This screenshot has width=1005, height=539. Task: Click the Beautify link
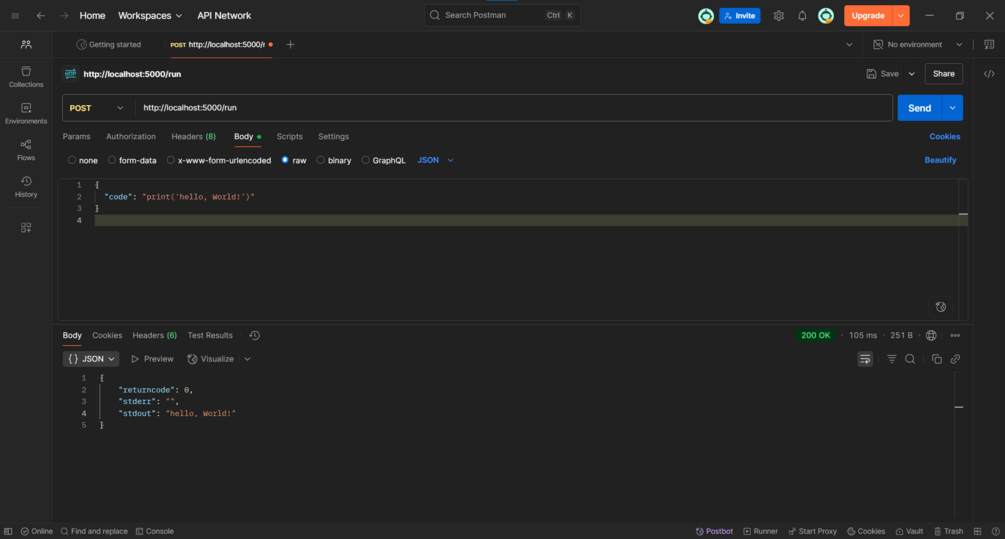940,160
